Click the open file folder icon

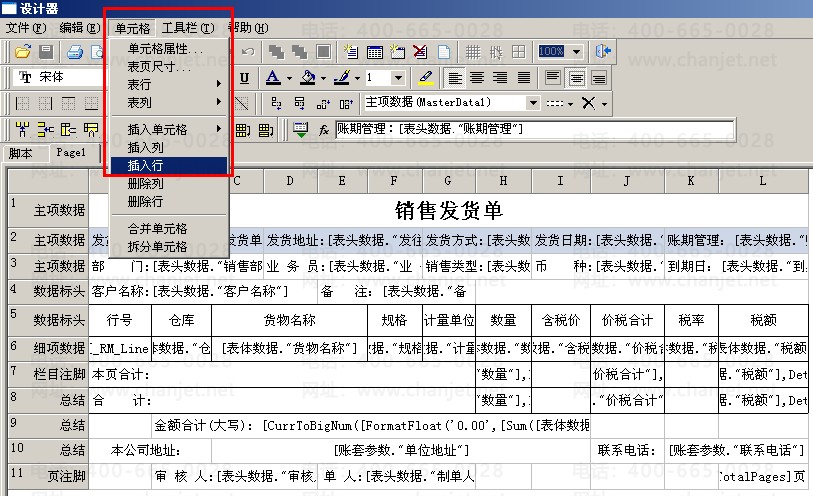point(23,51)
